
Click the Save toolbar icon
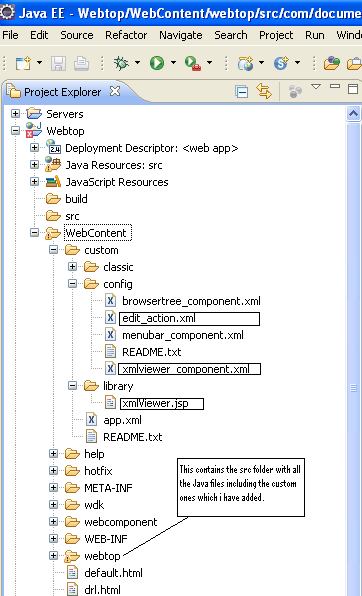tap(59, 63)
